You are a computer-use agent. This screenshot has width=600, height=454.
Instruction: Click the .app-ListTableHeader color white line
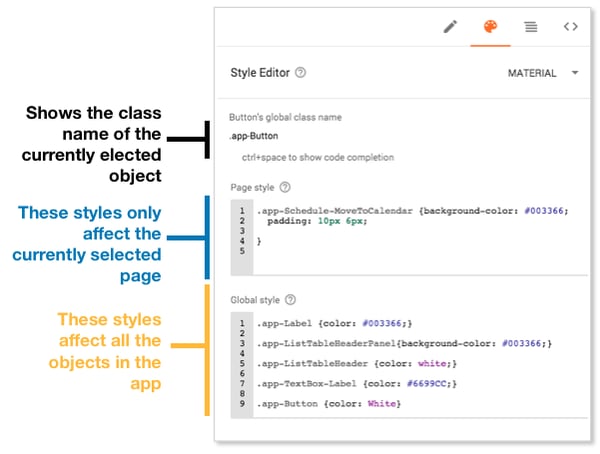click(x=357, y=363)
